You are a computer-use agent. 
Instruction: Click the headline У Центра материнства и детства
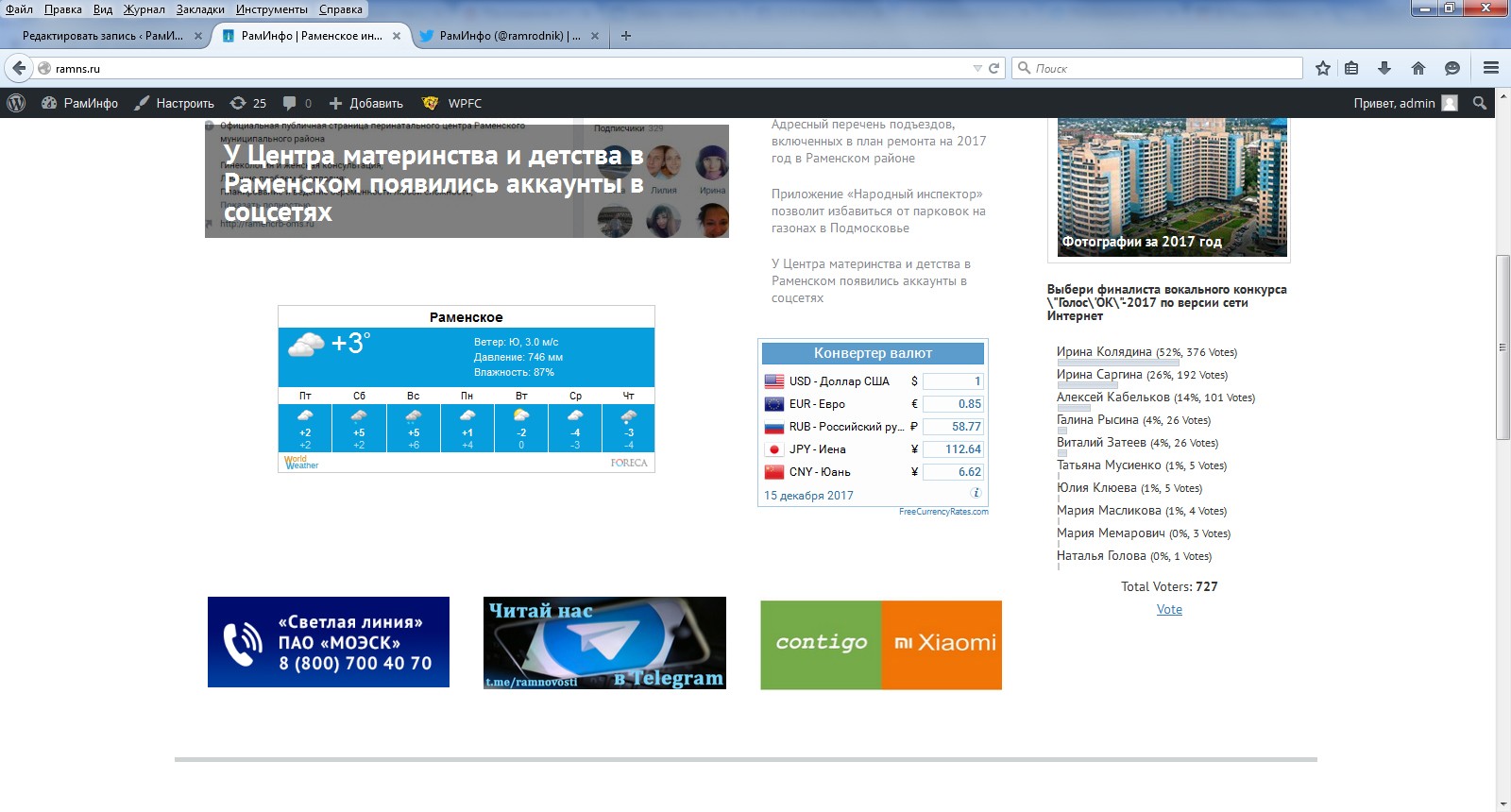point(433,183)
